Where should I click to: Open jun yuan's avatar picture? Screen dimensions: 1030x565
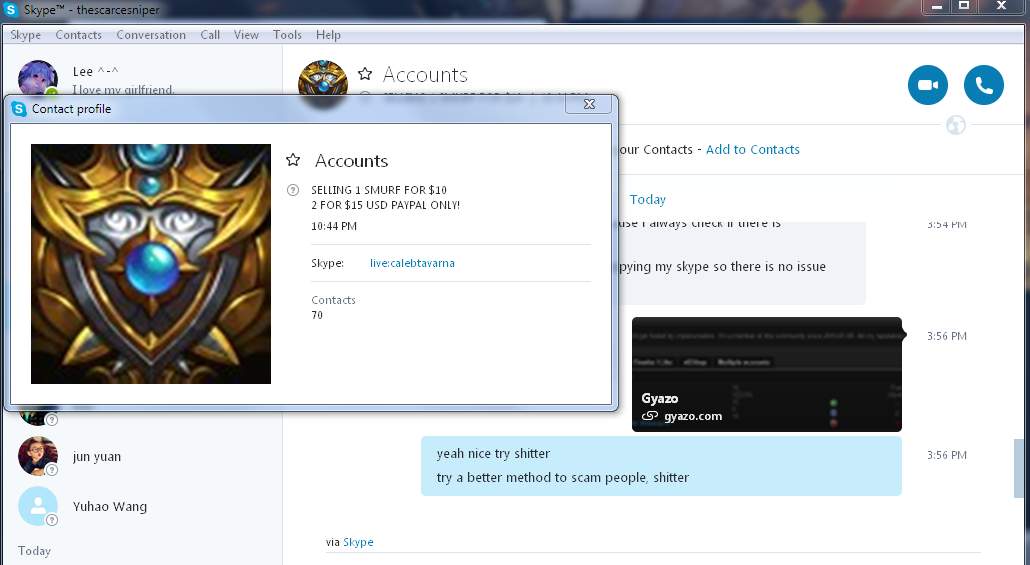[37, 455]
